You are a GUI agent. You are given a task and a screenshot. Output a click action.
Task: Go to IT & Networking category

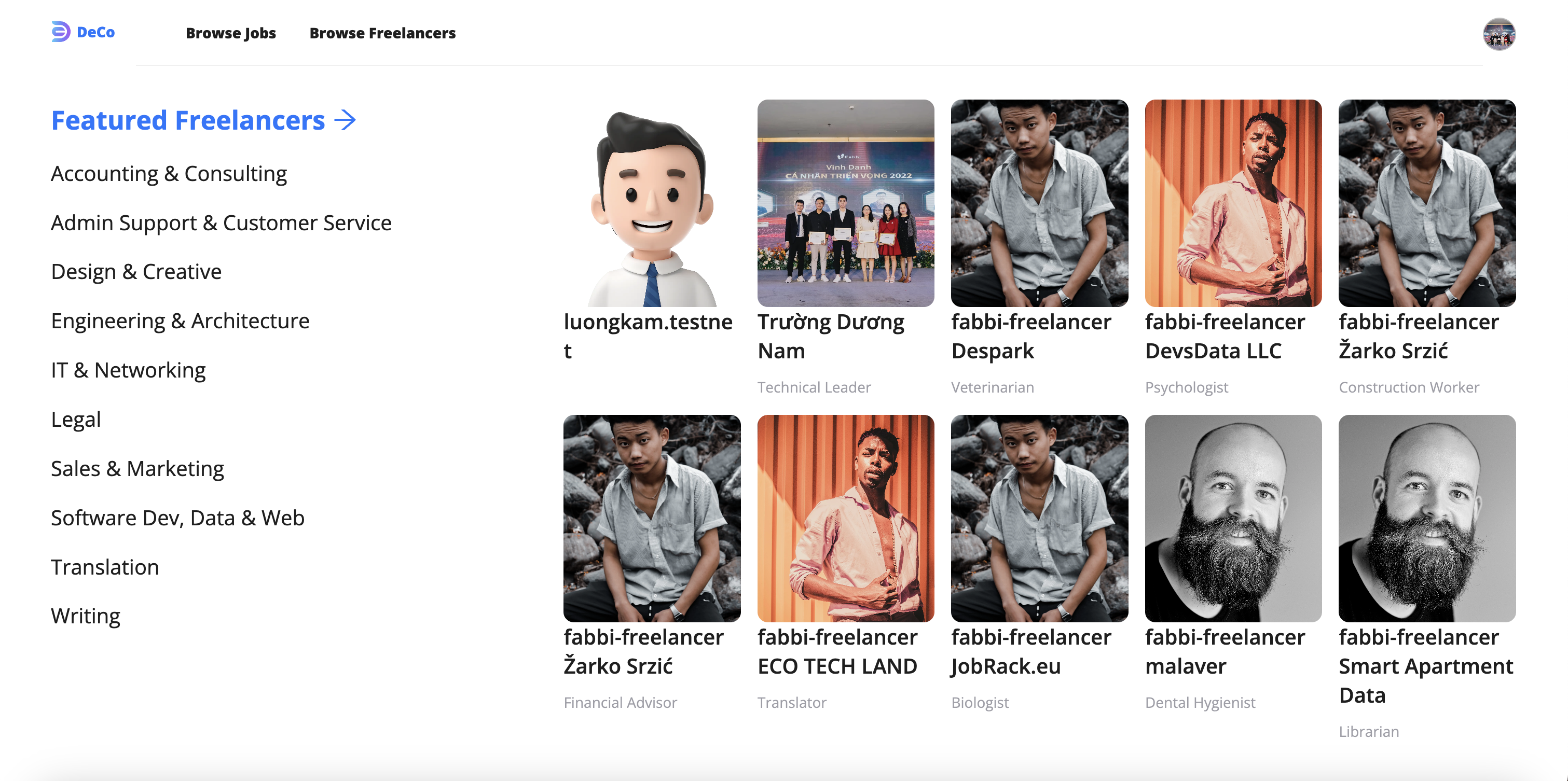[128, 370]
